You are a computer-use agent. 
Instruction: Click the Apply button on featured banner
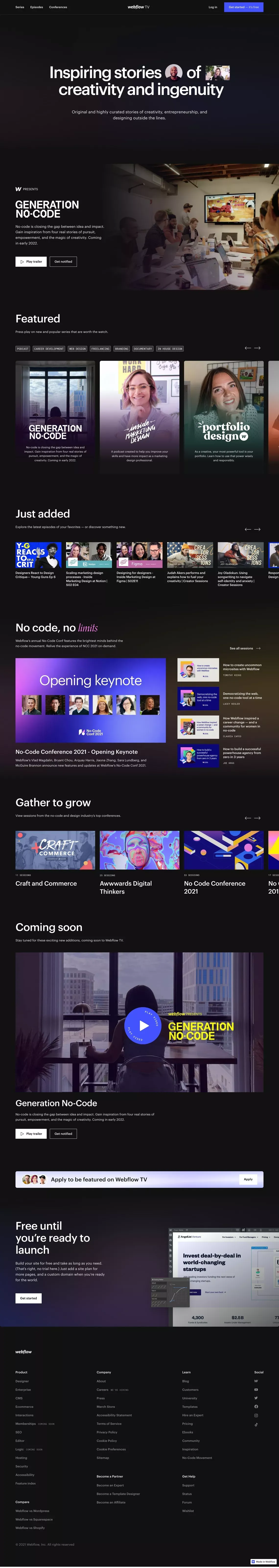point(248,1179)
